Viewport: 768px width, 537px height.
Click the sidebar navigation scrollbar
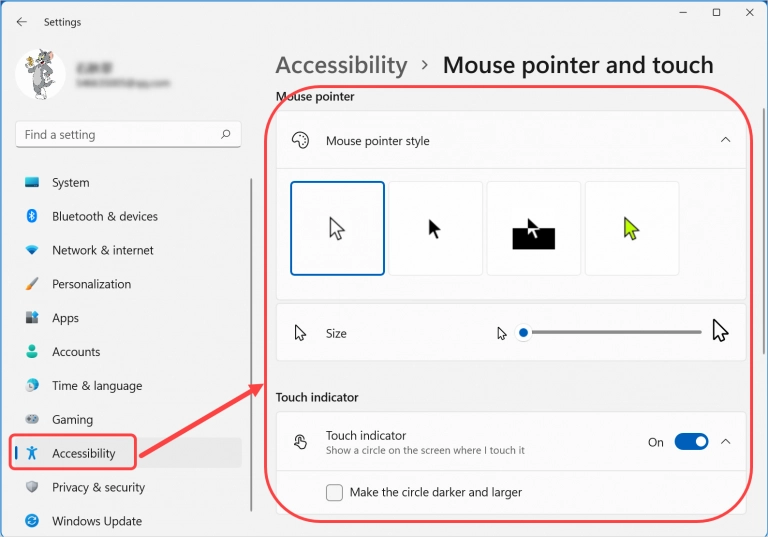click(251, 345)
